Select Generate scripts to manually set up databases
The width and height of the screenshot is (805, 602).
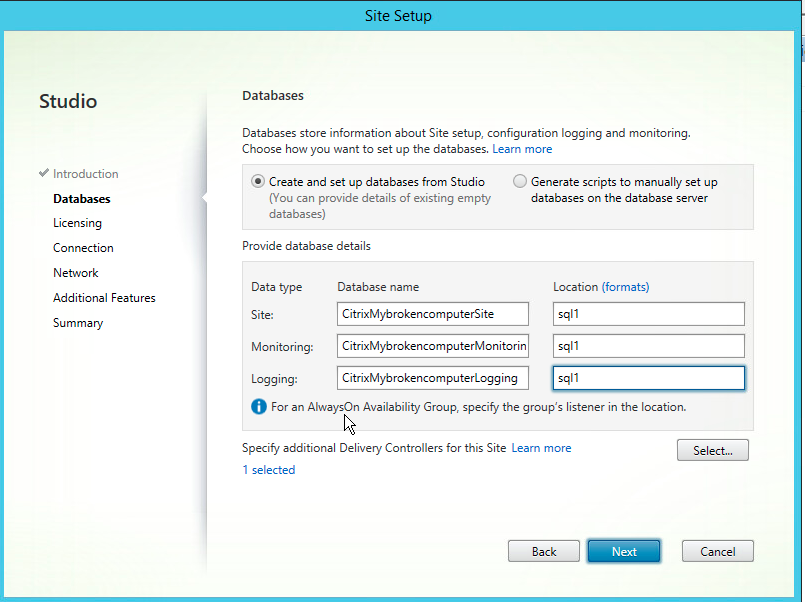520,182
